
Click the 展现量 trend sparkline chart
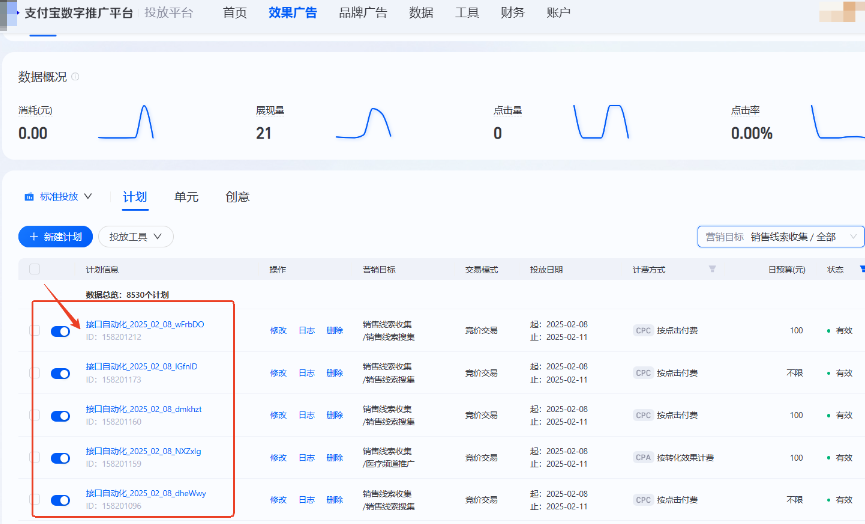coord(364,122)
